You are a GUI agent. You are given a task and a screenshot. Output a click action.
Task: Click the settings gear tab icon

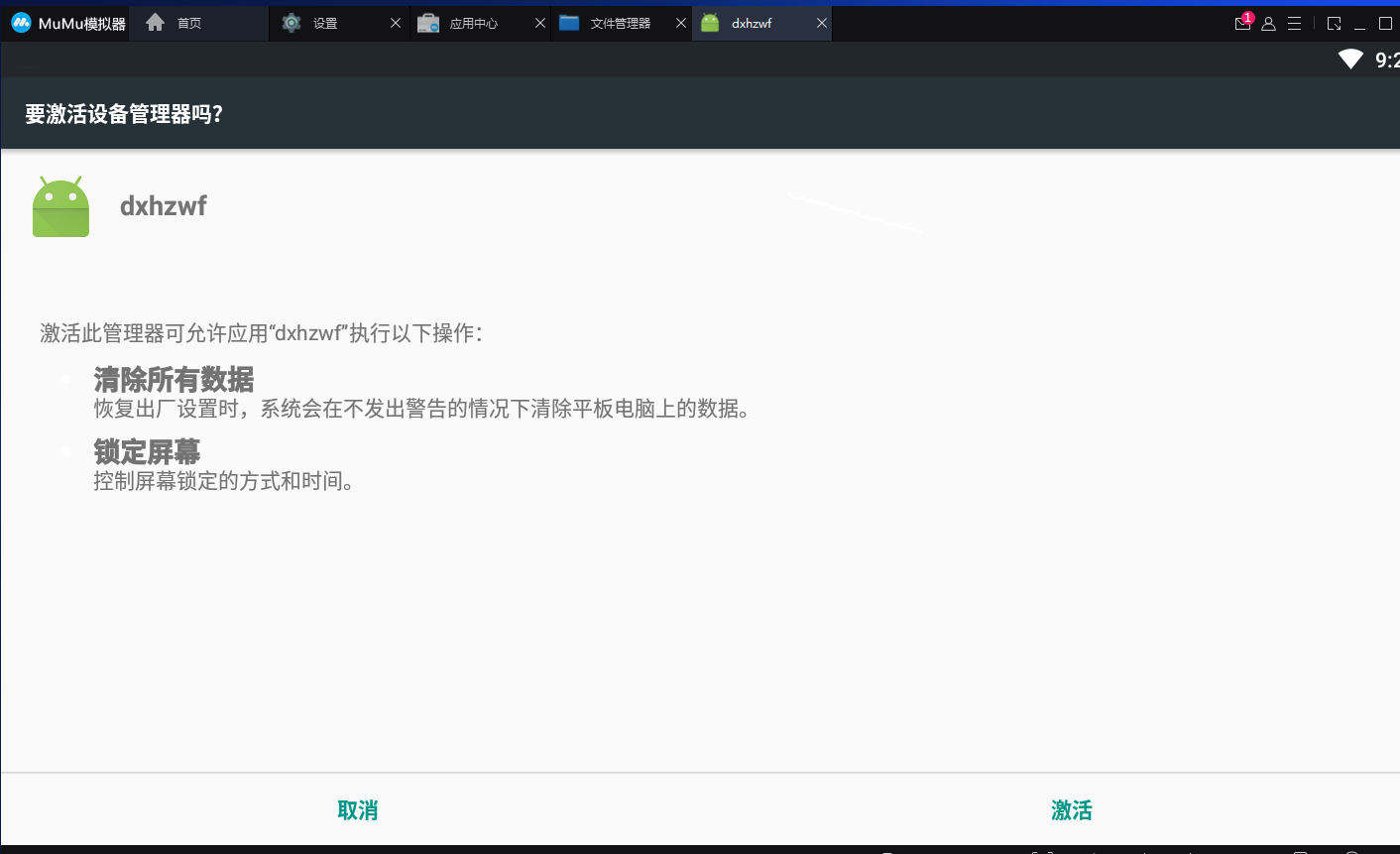pyautogui.click(x=292, y=23)
